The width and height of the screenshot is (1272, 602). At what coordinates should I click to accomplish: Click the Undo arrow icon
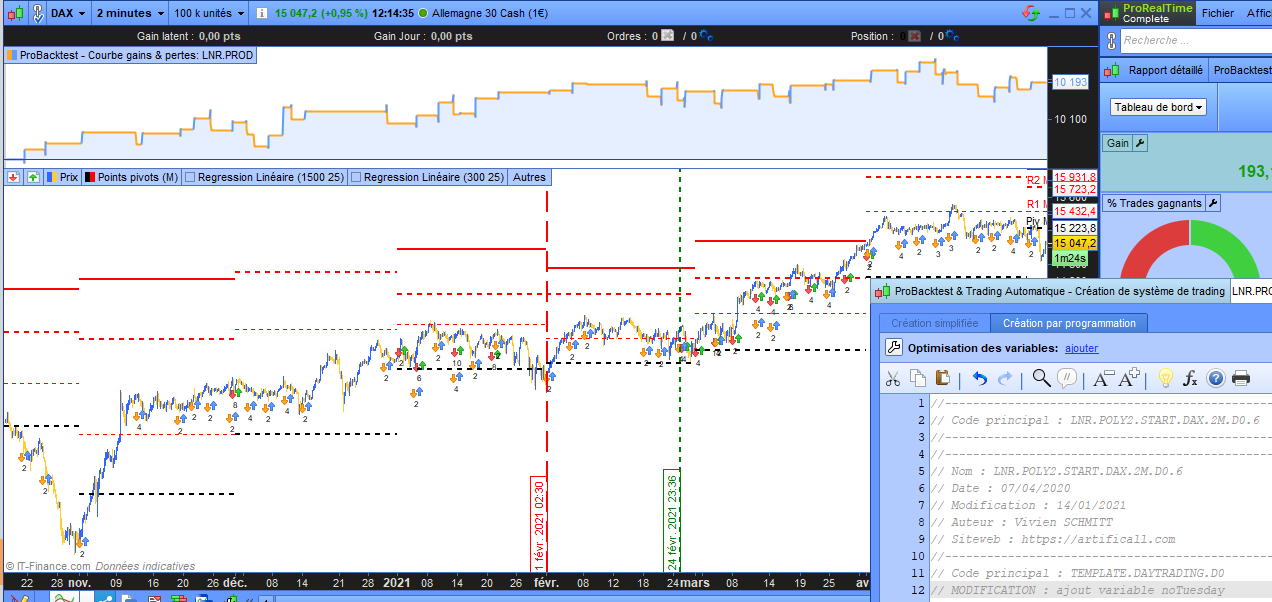tap(980, 378)
